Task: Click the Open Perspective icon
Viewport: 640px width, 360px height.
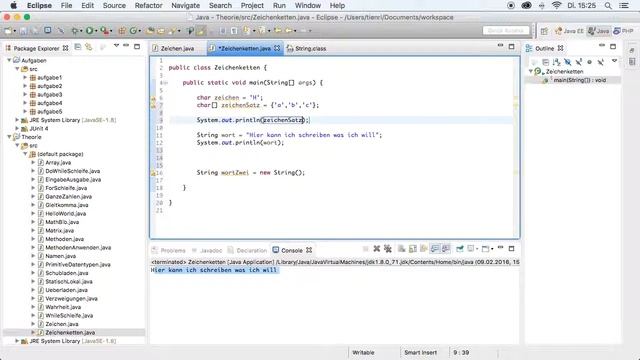Action: (x=544, y=31)
